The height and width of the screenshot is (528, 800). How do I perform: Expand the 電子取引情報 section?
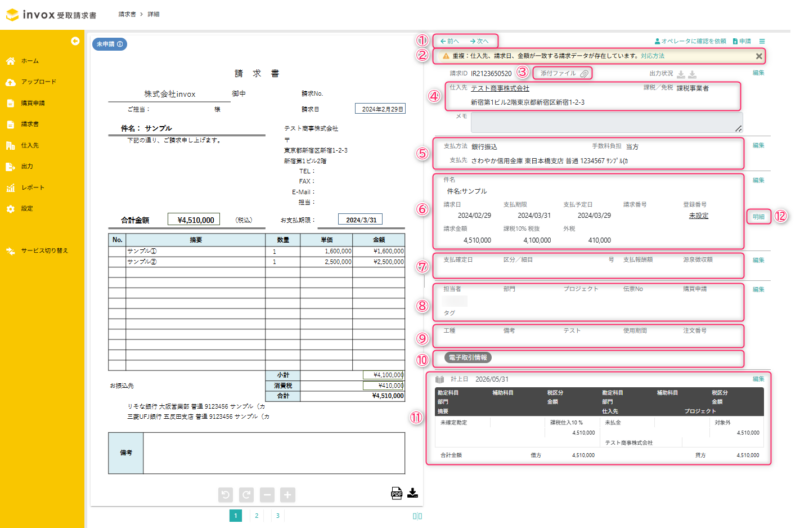(467, 358)
